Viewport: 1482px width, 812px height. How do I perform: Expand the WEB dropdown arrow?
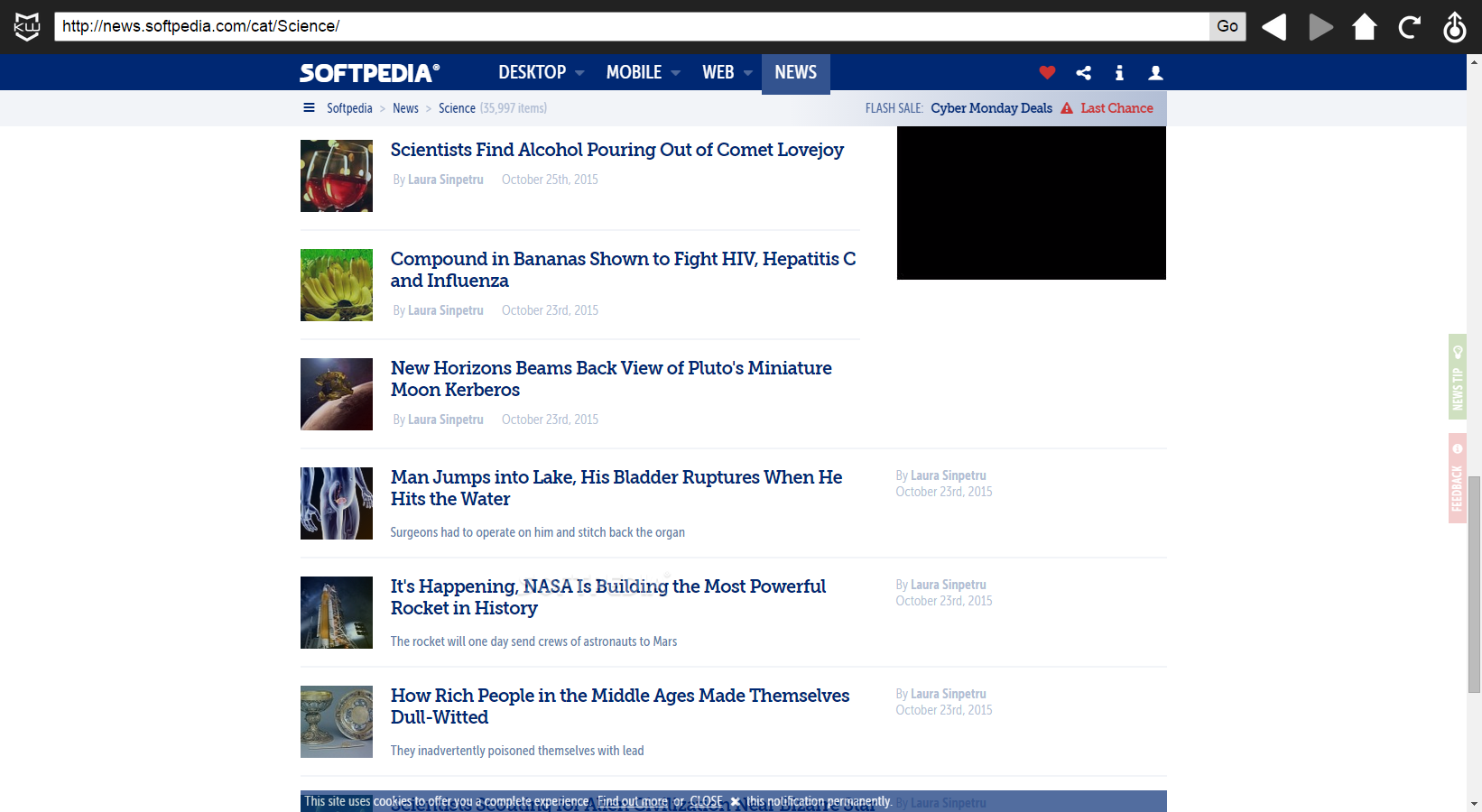point(747,73)
